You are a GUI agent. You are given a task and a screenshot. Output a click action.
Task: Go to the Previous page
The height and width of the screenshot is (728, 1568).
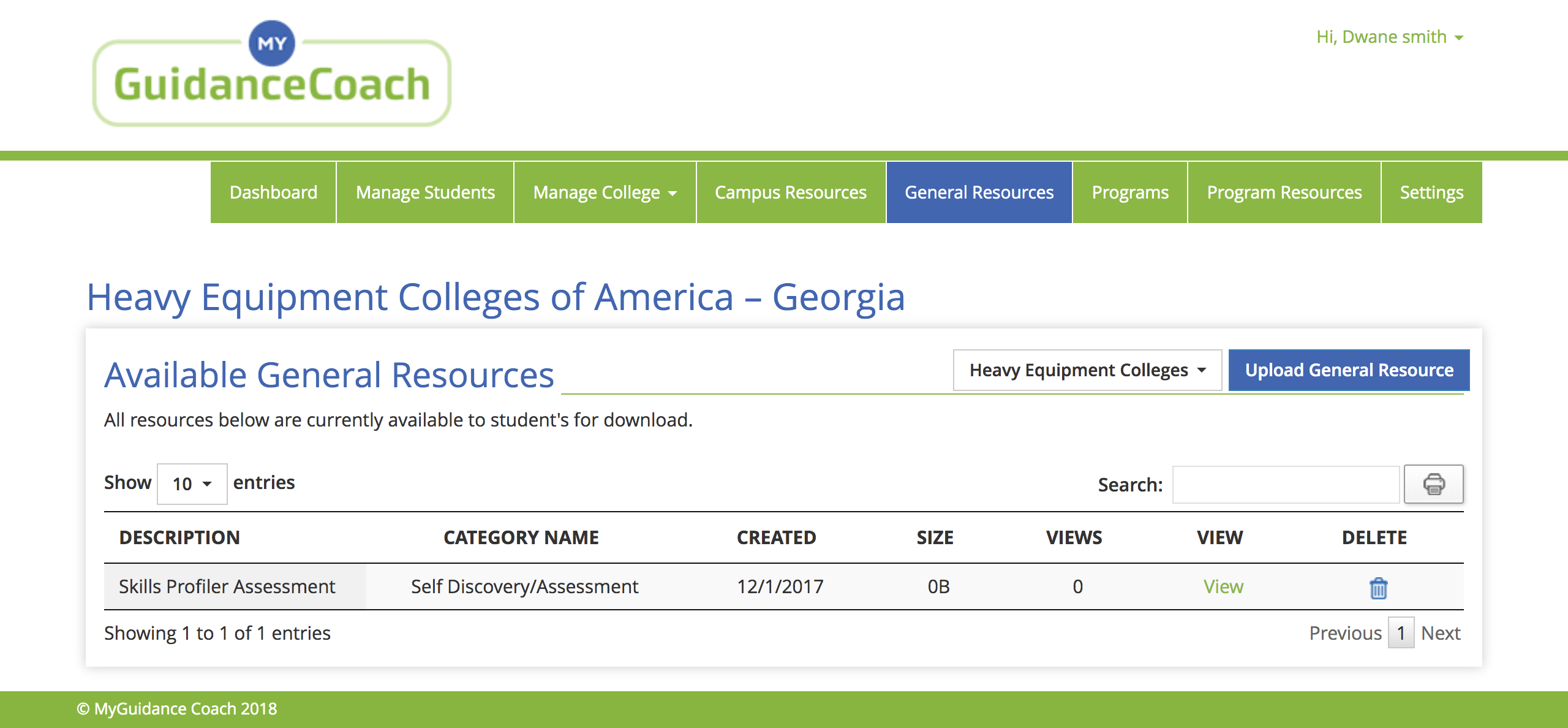pyautogui.click(x=1345, y=633)
